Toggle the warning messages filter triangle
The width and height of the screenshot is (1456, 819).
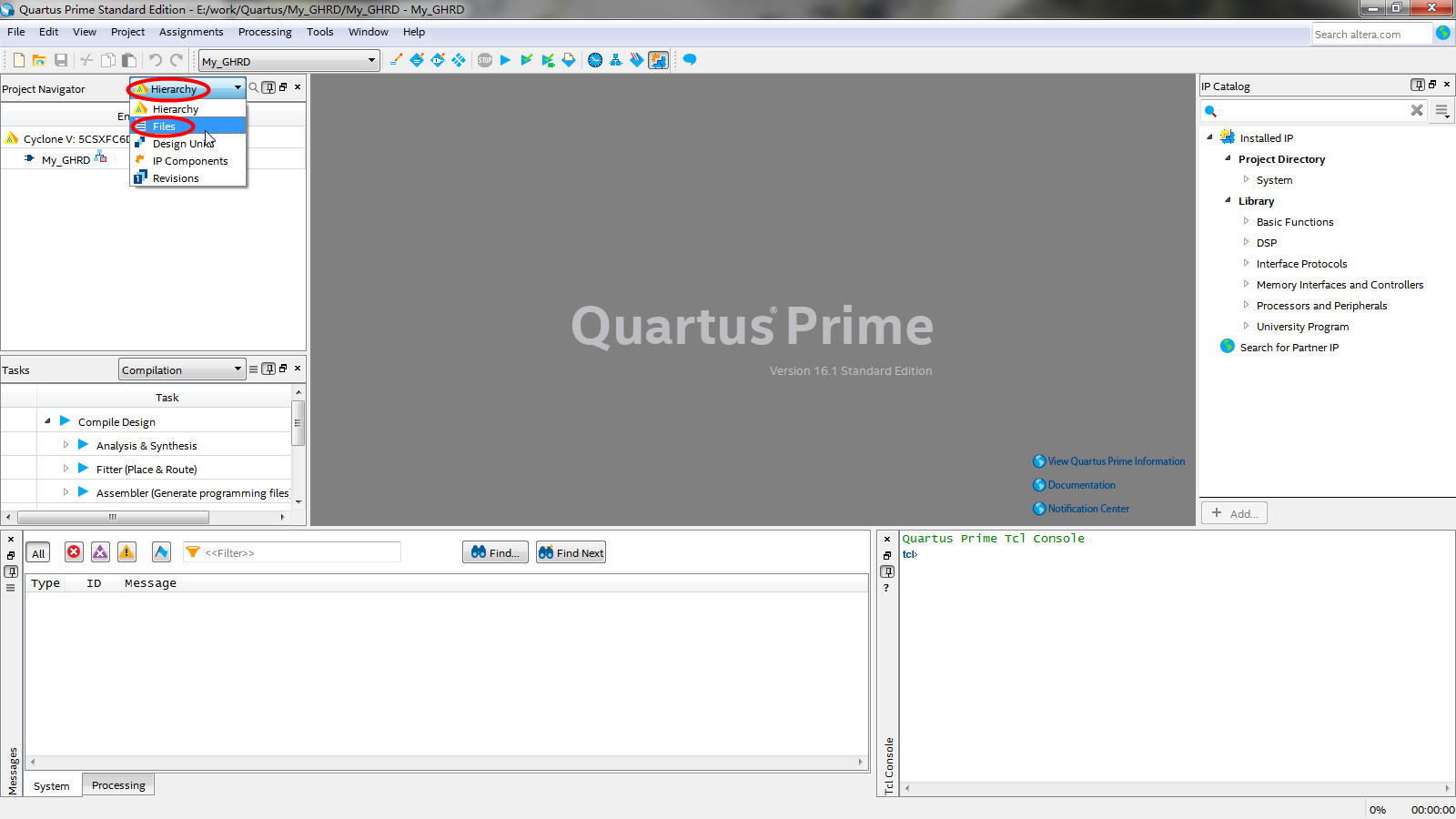pos(127,552)
